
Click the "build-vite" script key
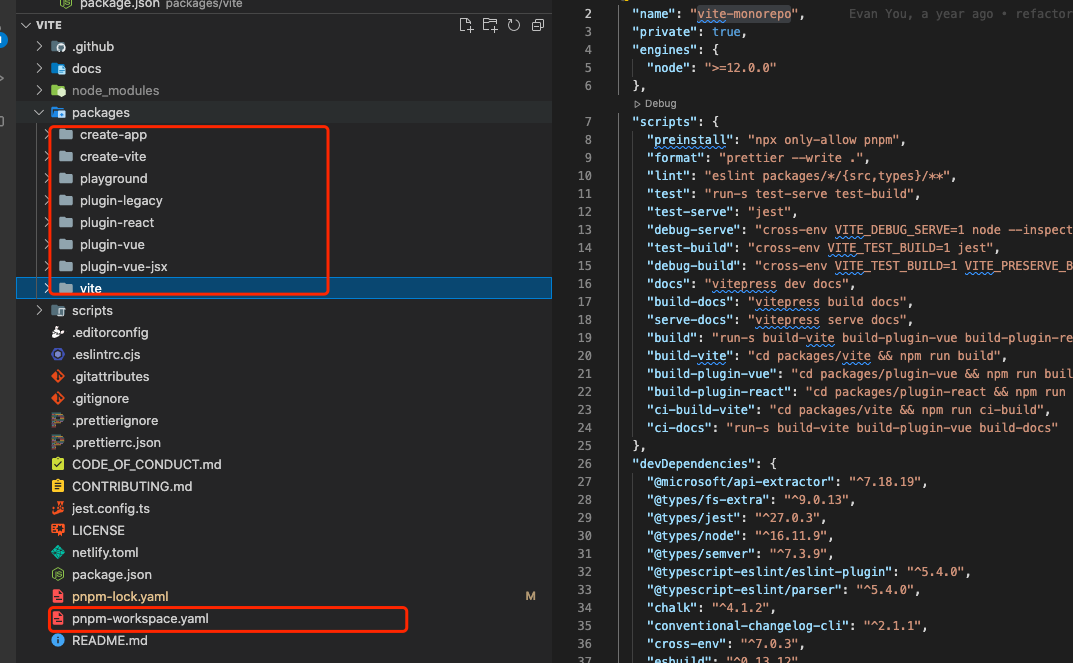[x=690, y=356]
